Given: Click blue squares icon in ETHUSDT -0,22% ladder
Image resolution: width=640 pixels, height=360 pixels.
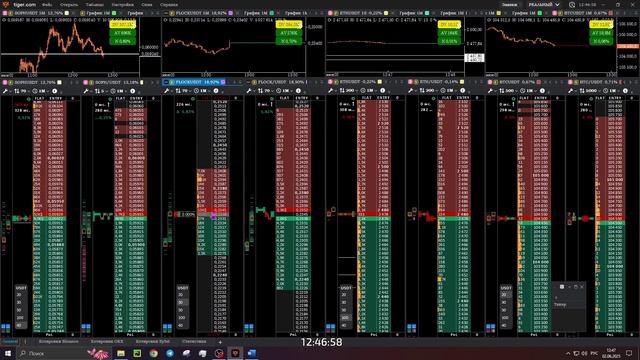Looking at the screenshot, I should 331,327.
